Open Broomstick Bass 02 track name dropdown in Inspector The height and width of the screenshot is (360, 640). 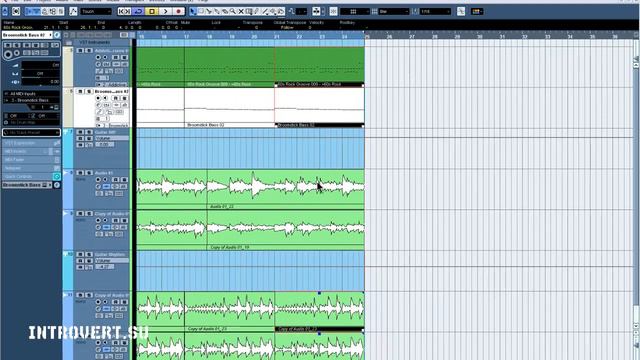click(x=28, y=36)
